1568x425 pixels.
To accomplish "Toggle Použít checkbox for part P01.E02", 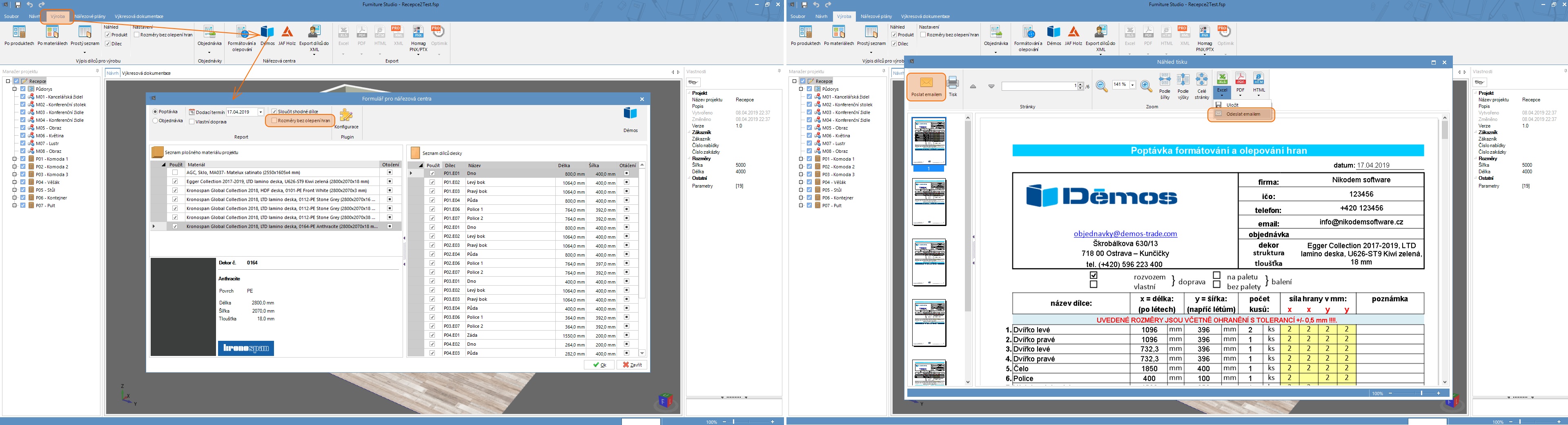I will (x=432, y=182).
